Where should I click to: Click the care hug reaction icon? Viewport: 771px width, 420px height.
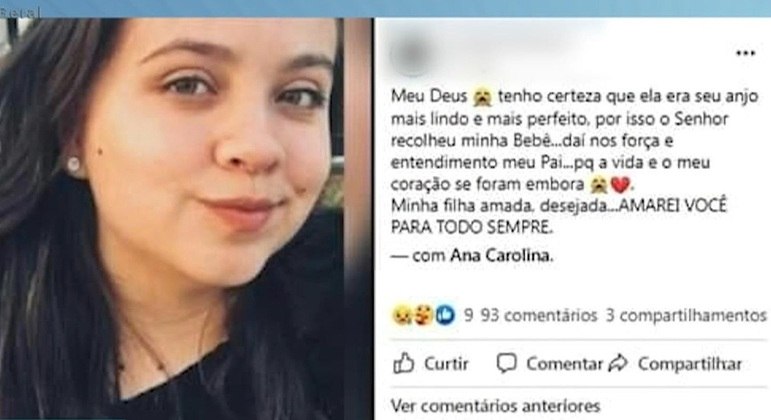tap(424, 315)
